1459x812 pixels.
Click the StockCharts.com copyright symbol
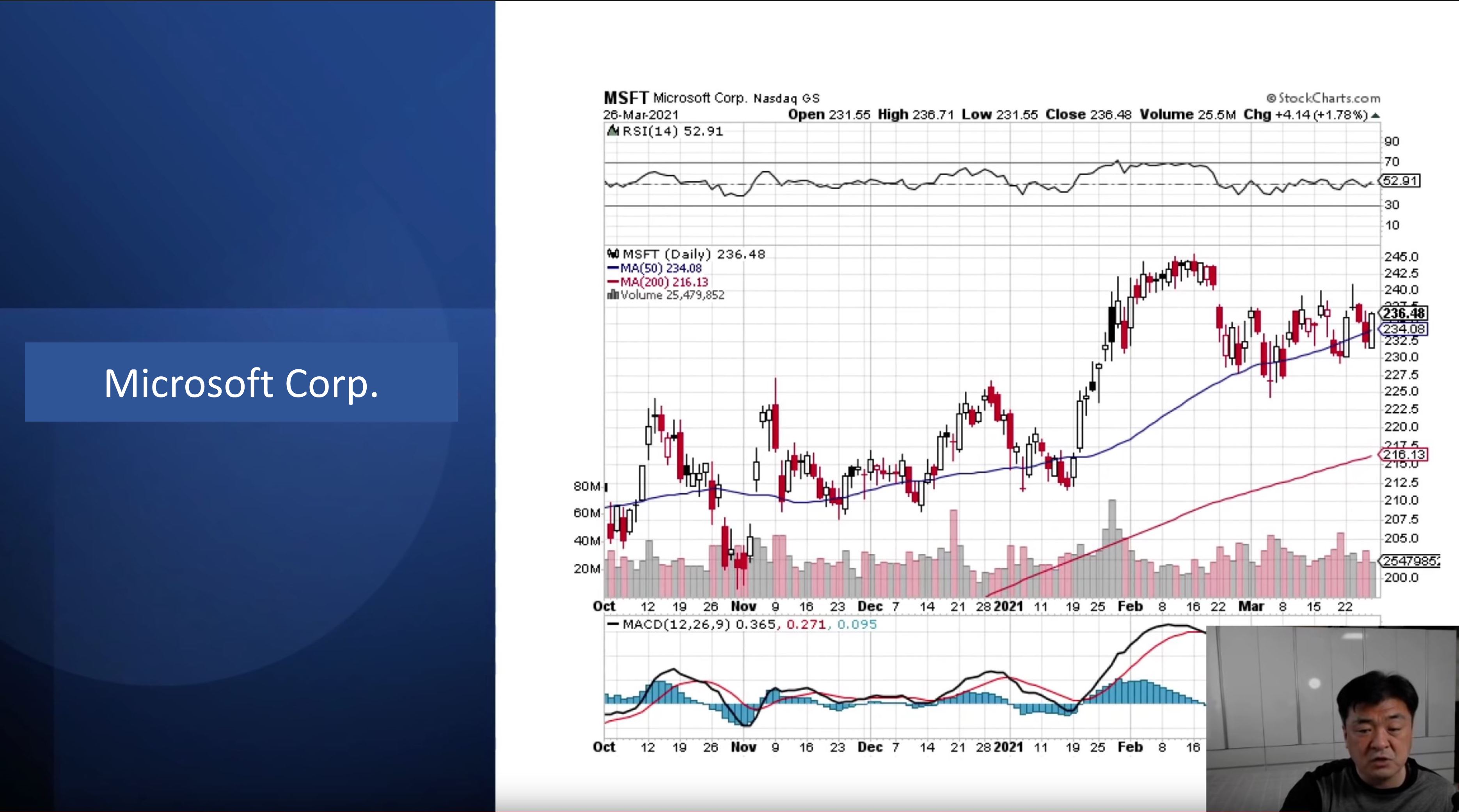pos(1271,99)
